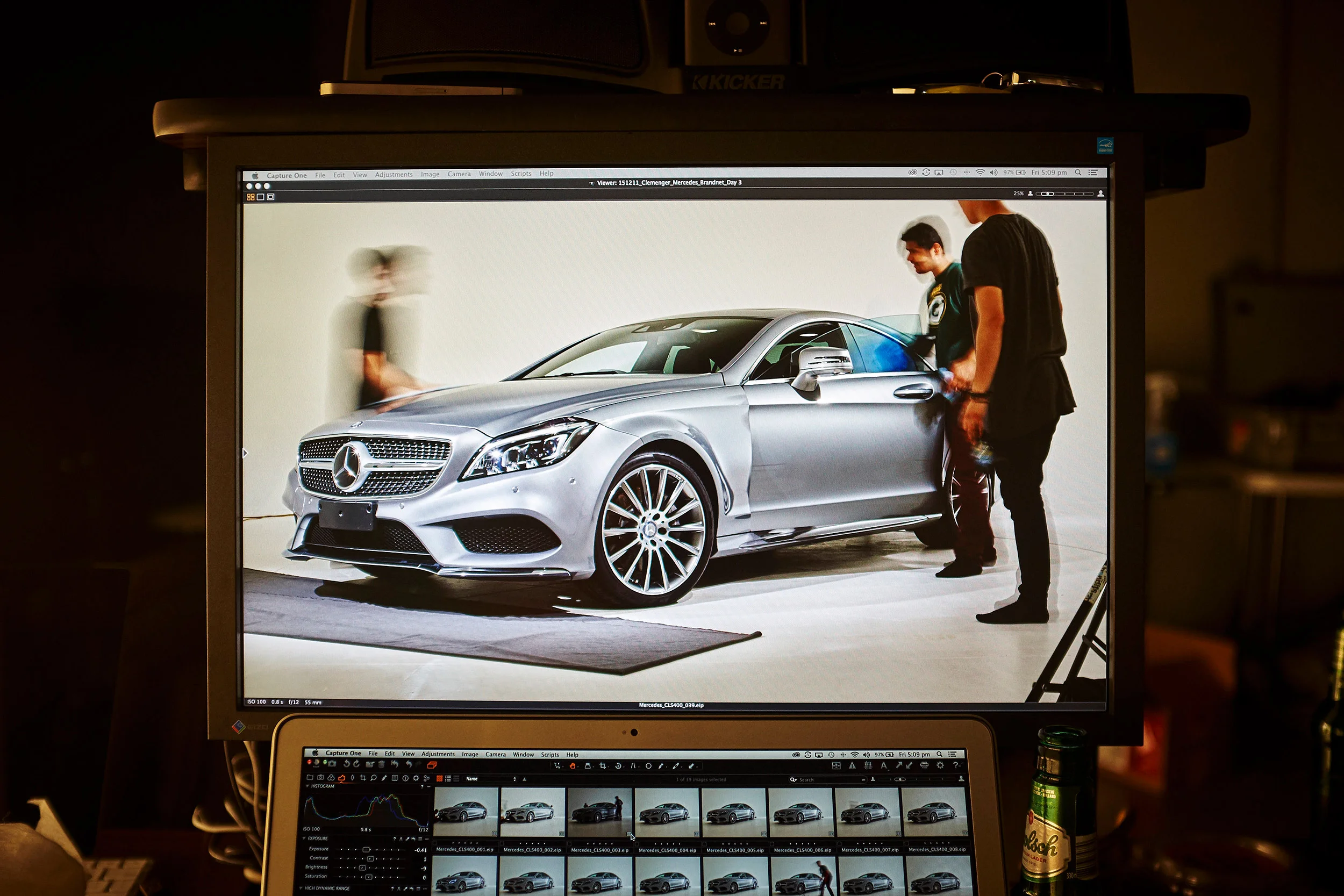Screen dimensions: 1344x896
Task: Toggle single view icon in Viewer window
Action: click(x=261, y=197)
